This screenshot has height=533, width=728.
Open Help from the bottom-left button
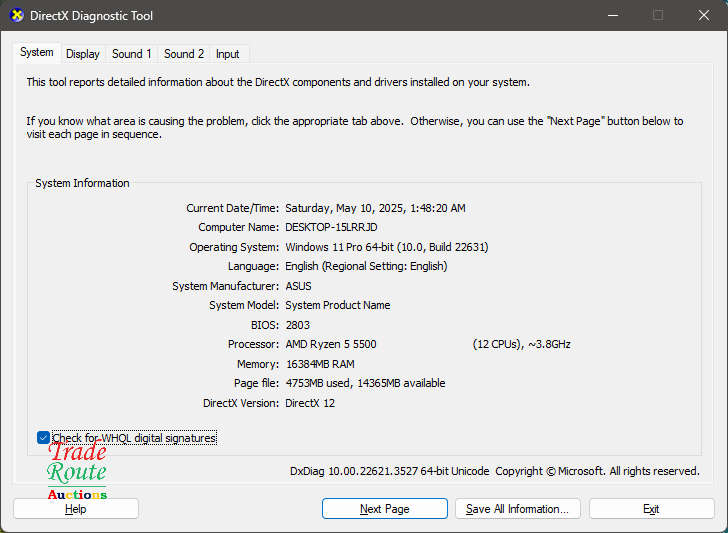tap(76, 509)
